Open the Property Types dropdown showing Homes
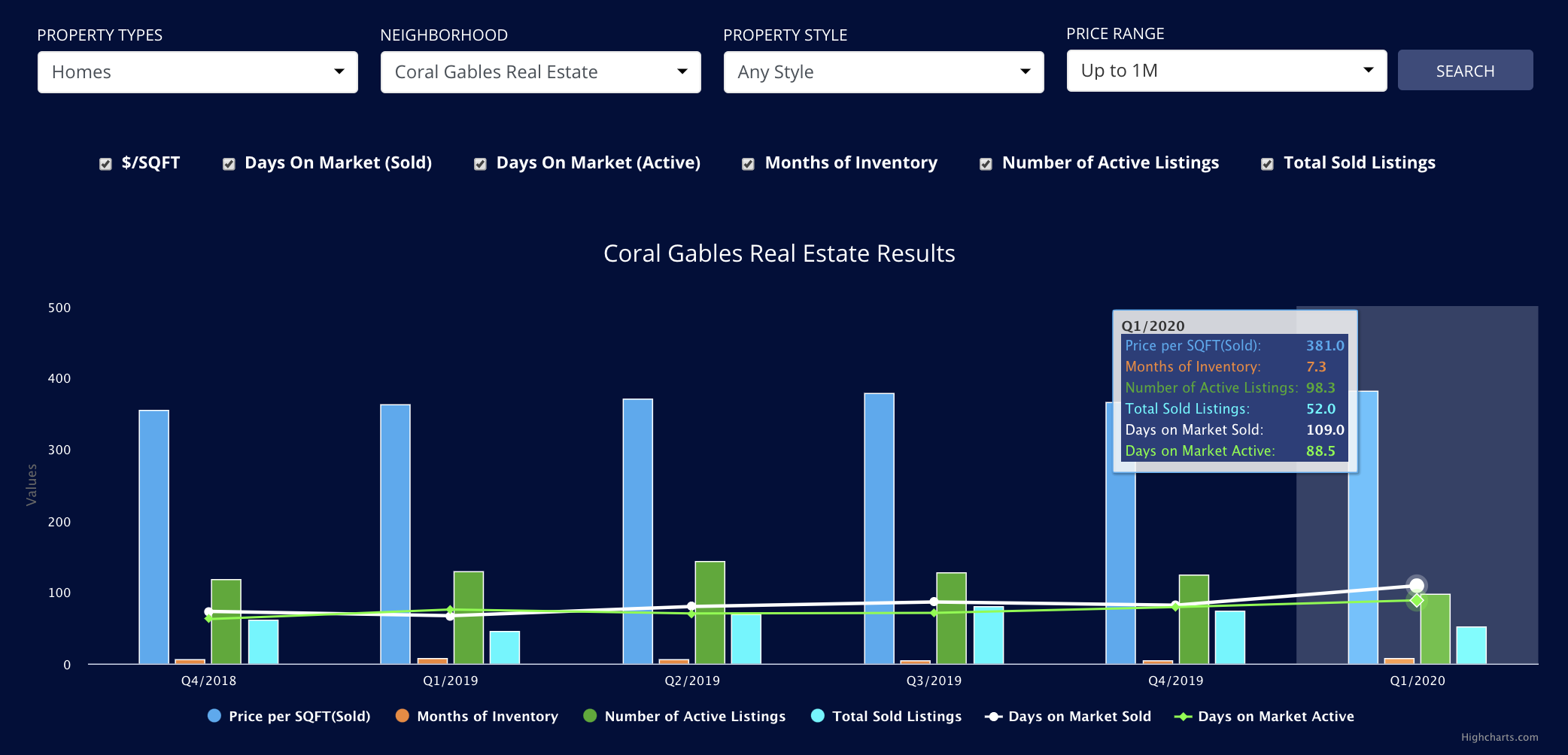Image resolution: width=1568 pixels, height=755 pixels. click(x=197, y=72)
